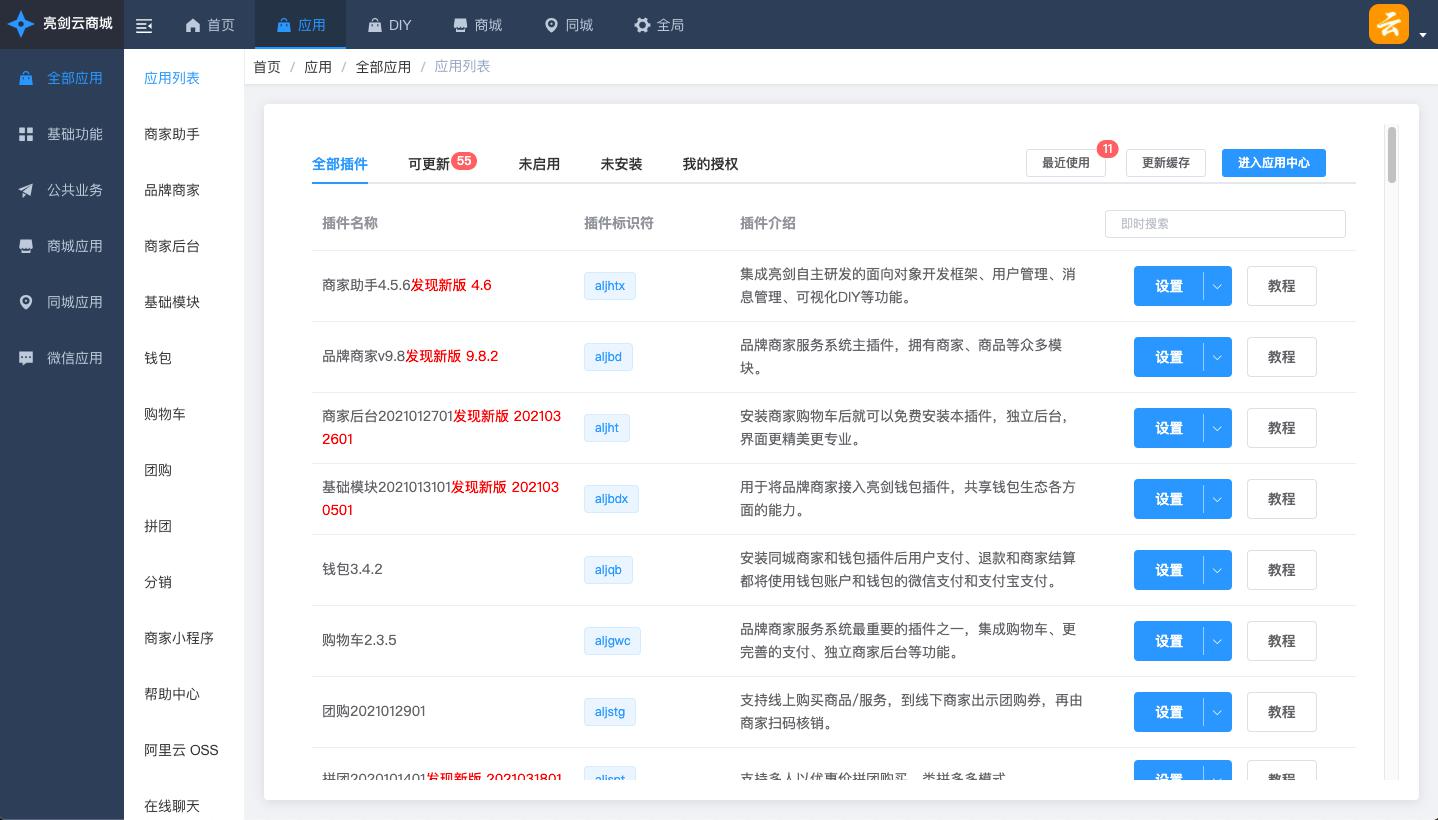Screen dimensions: 1438x820
Task: Open 商家后台 in submenu
Action: pyautogui.click(x=172, y=246)
